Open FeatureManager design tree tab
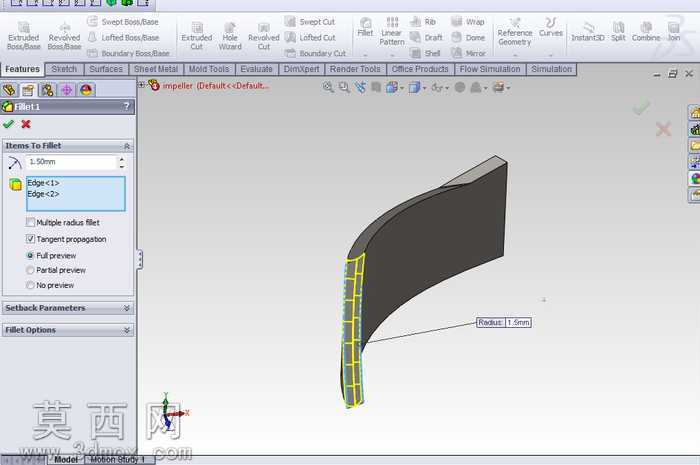 (9, 90)
